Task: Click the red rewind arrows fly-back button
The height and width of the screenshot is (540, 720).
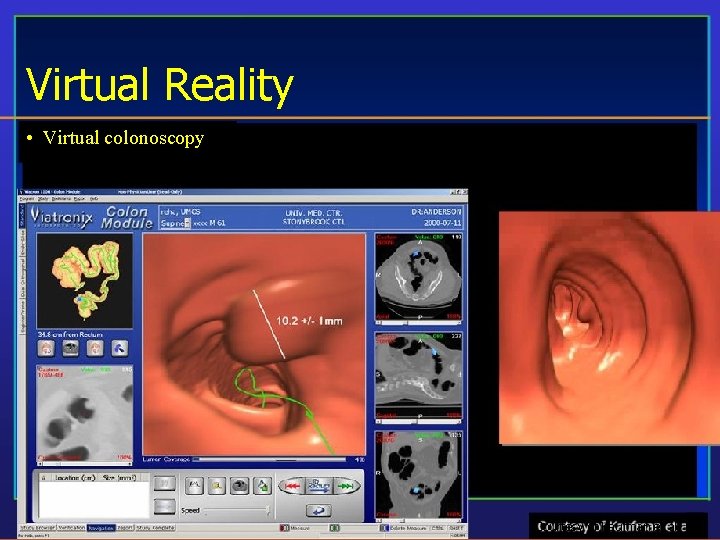Action: tap(292, 486)
